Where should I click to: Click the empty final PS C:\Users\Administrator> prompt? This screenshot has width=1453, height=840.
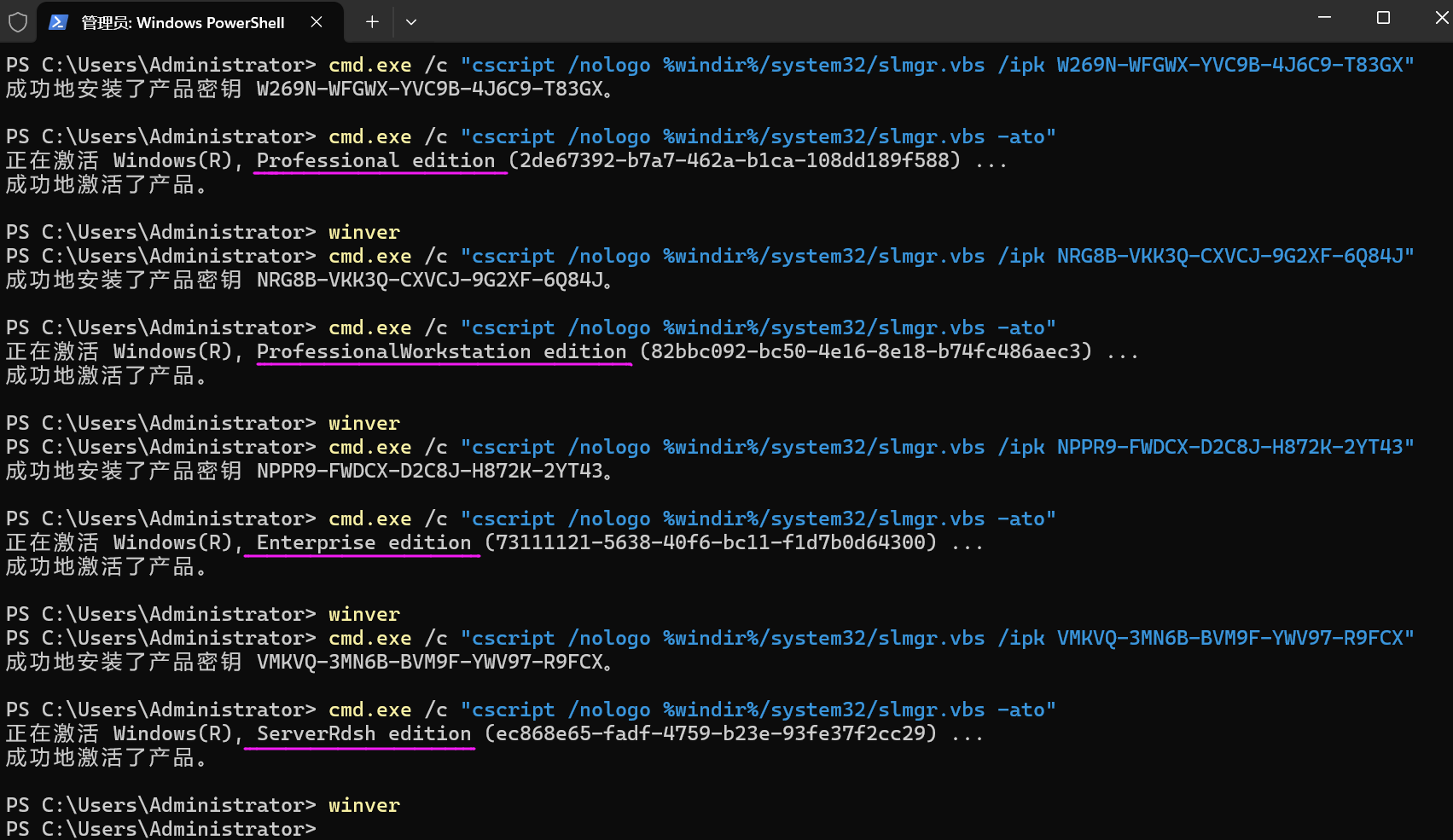(161, 829)
